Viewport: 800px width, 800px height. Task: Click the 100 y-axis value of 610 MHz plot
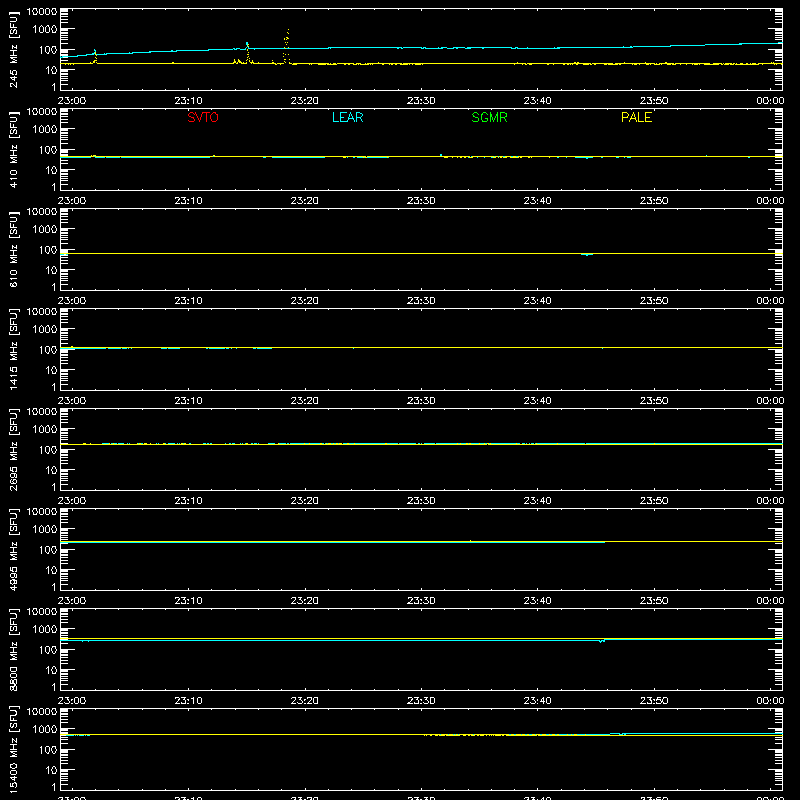(x=48, y=250)
